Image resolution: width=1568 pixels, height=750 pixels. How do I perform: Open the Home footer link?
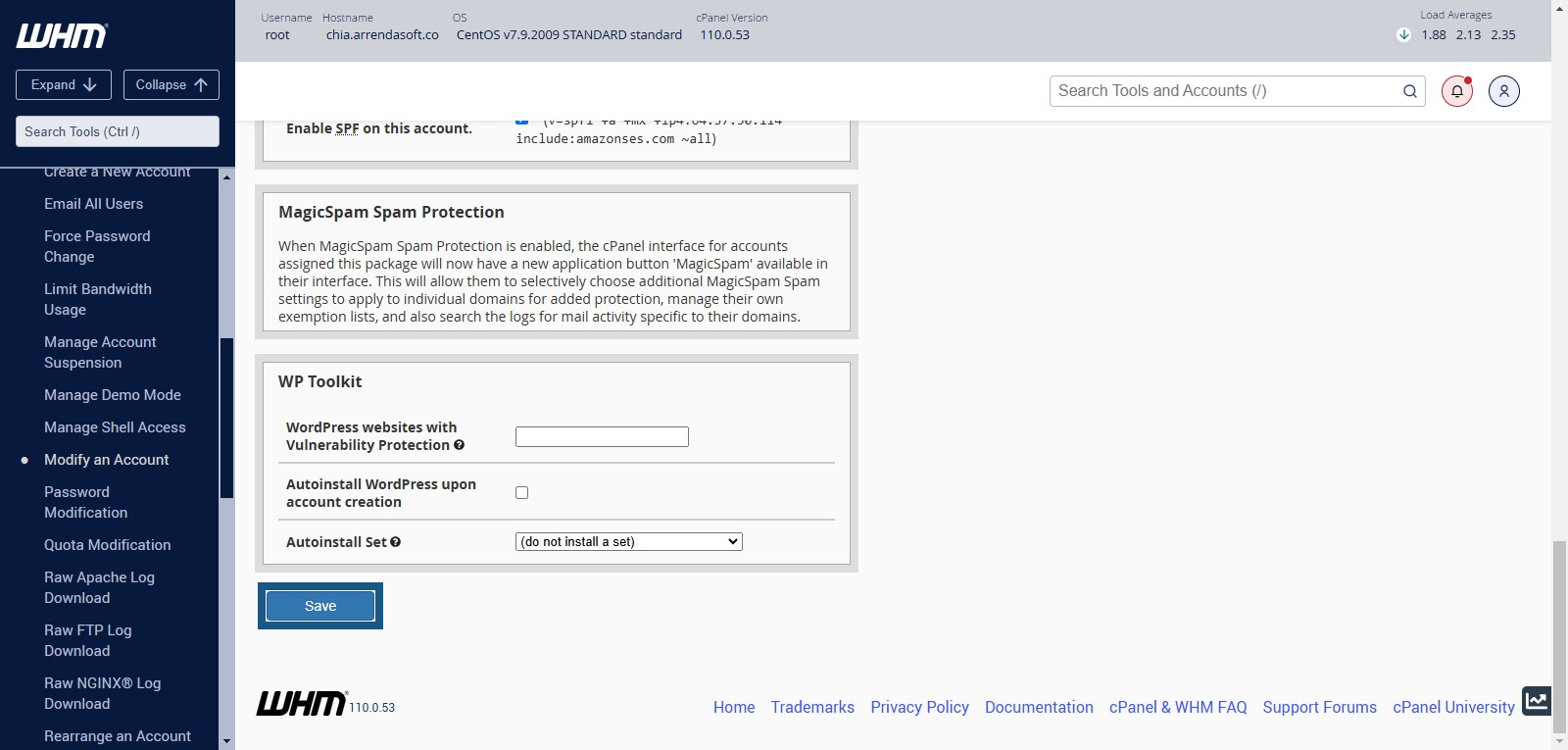[x=734, y=707]
